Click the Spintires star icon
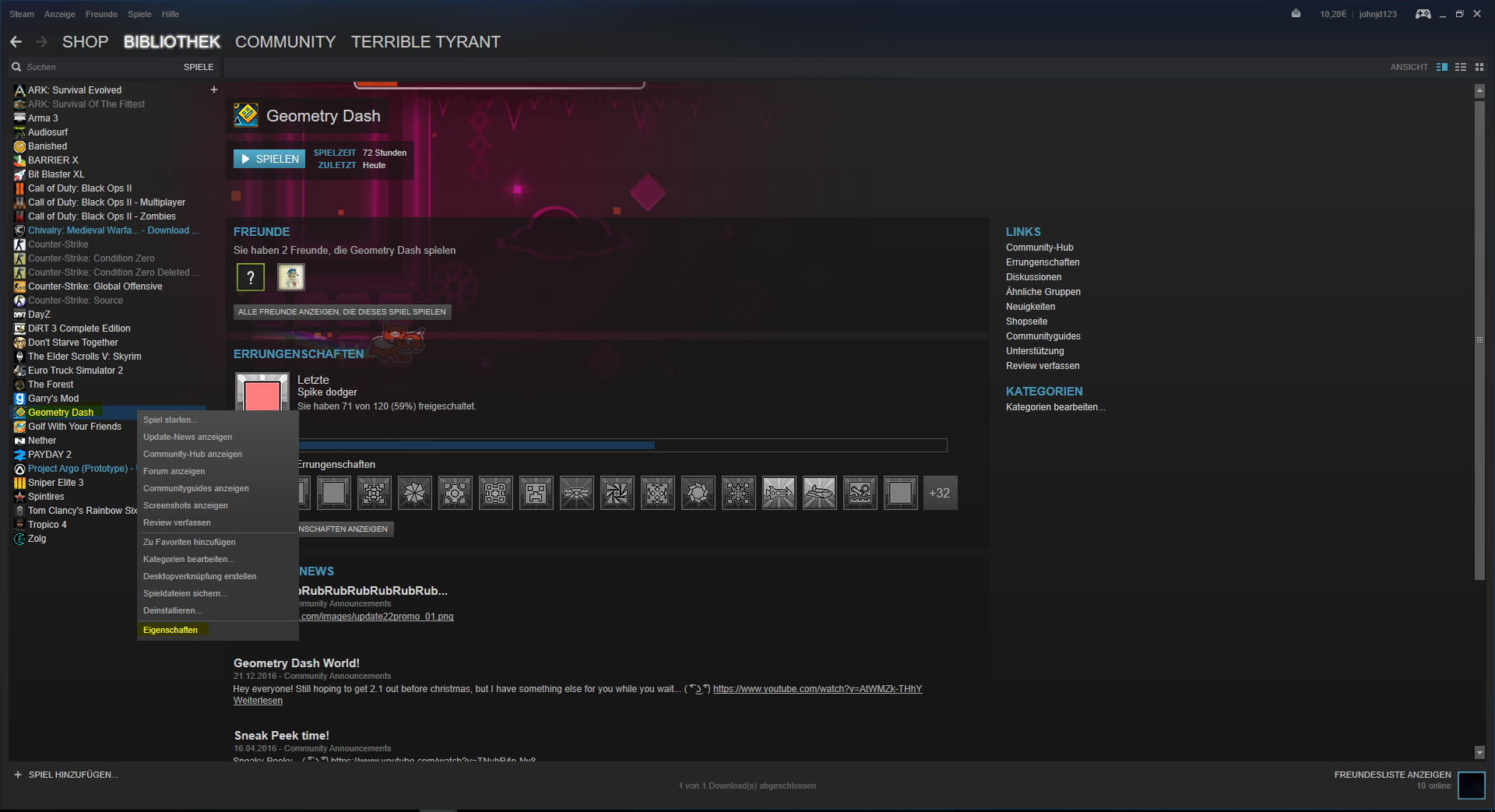Image resolution: width=1495 pixels, height=812 pixels. [x=20, y=497]
